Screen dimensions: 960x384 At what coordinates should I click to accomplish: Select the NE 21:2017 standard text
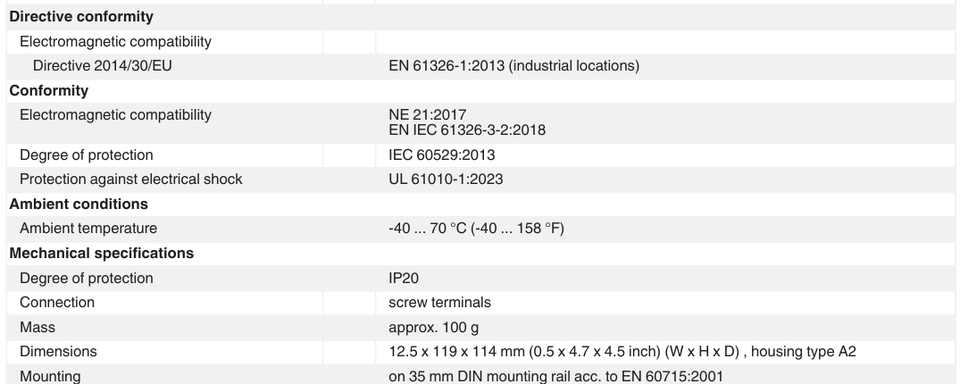point(427,115)
